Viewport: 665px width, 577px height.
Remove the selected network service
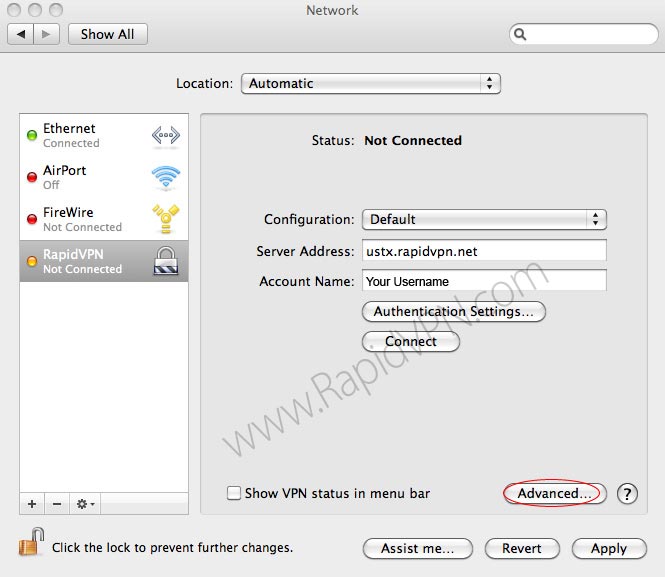coord(57,504)
